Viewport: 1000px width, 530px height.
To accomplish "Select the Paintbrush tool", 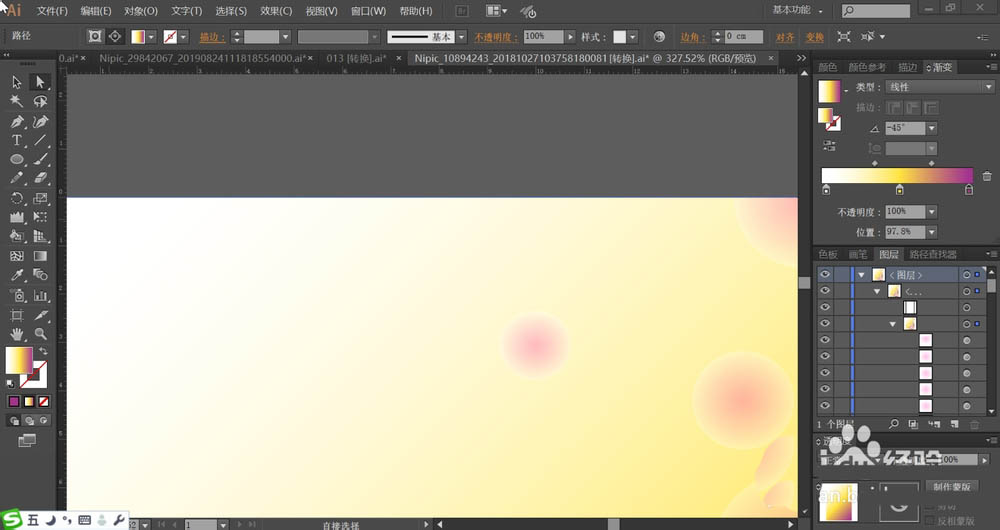I will pos(40,159).
